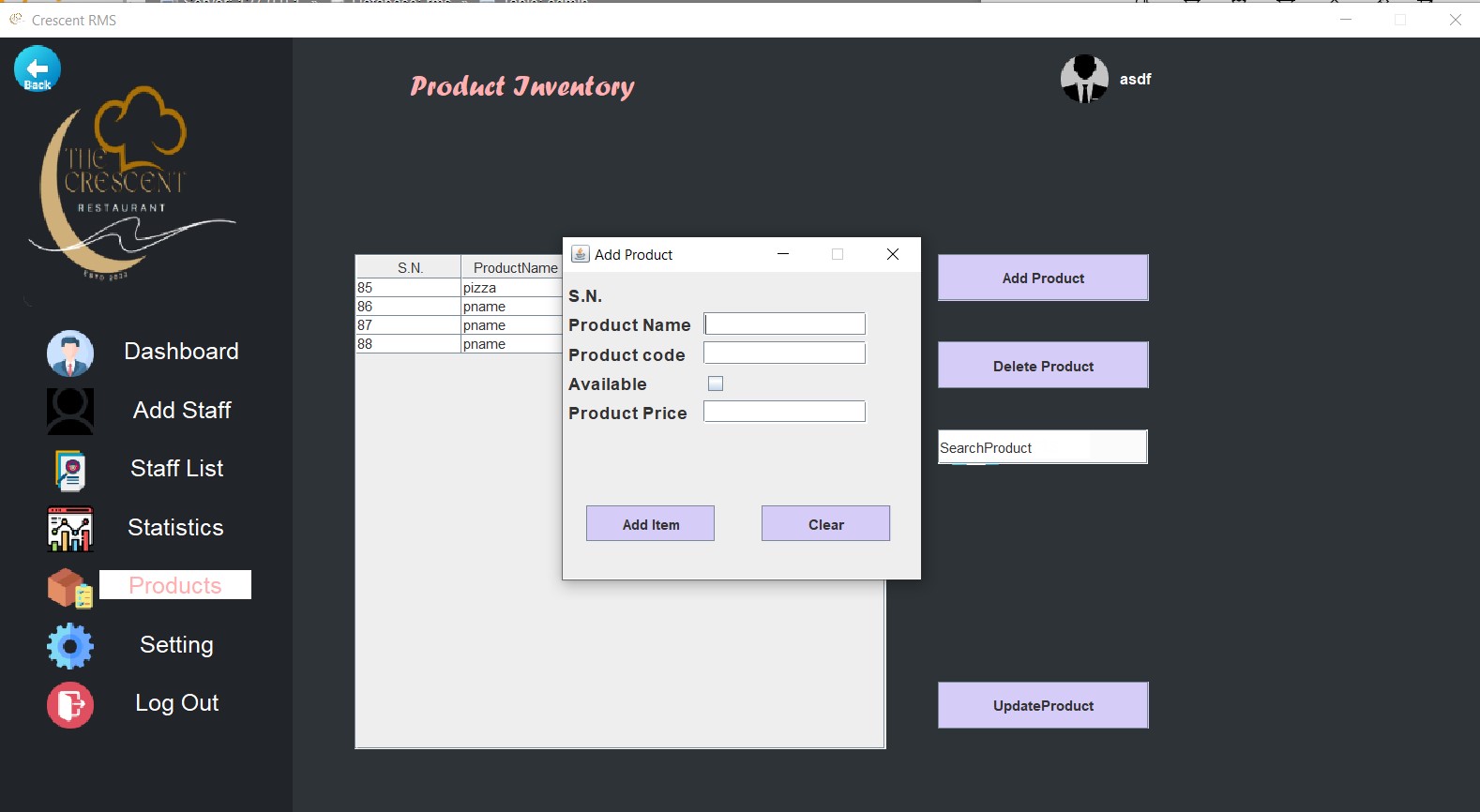
Task: Click the Product Inventory heading
Action: pos(522,86)
